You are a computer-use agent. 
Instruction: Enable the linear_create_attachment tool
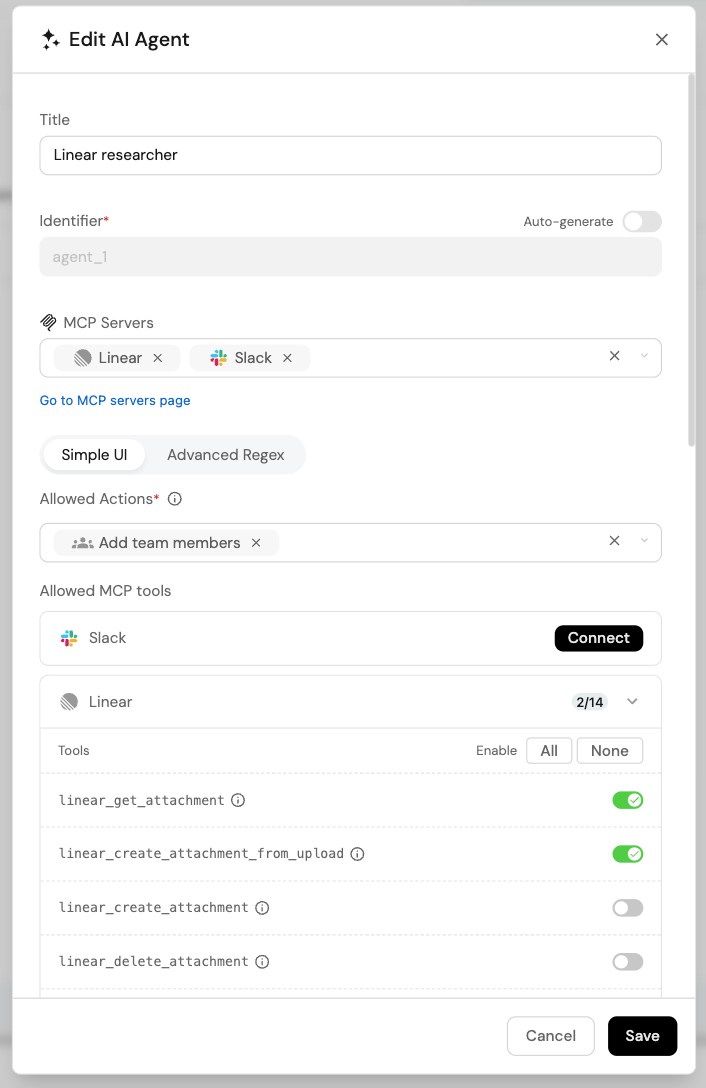(628, 908)
